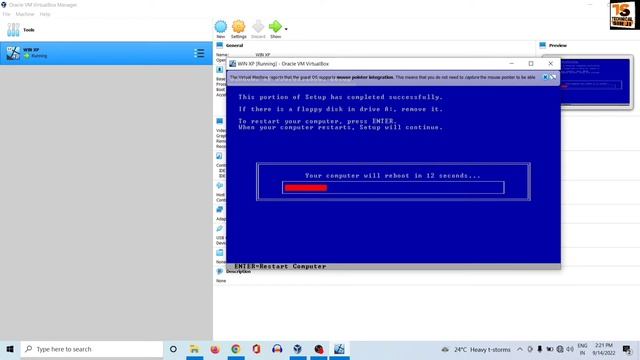Screen dimensions: 640x360
Task: Click the weather widget showing 24°C
Action: (476, 350)
